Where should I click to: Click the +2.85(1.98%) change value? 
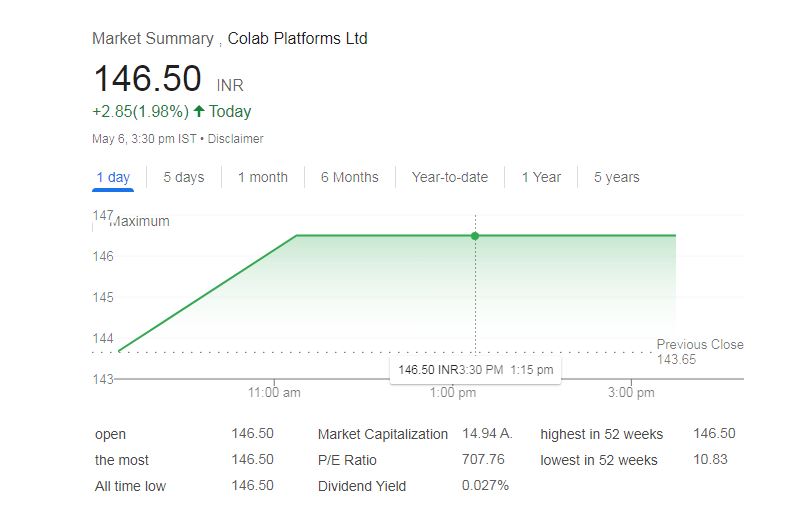tap(140, 111)
